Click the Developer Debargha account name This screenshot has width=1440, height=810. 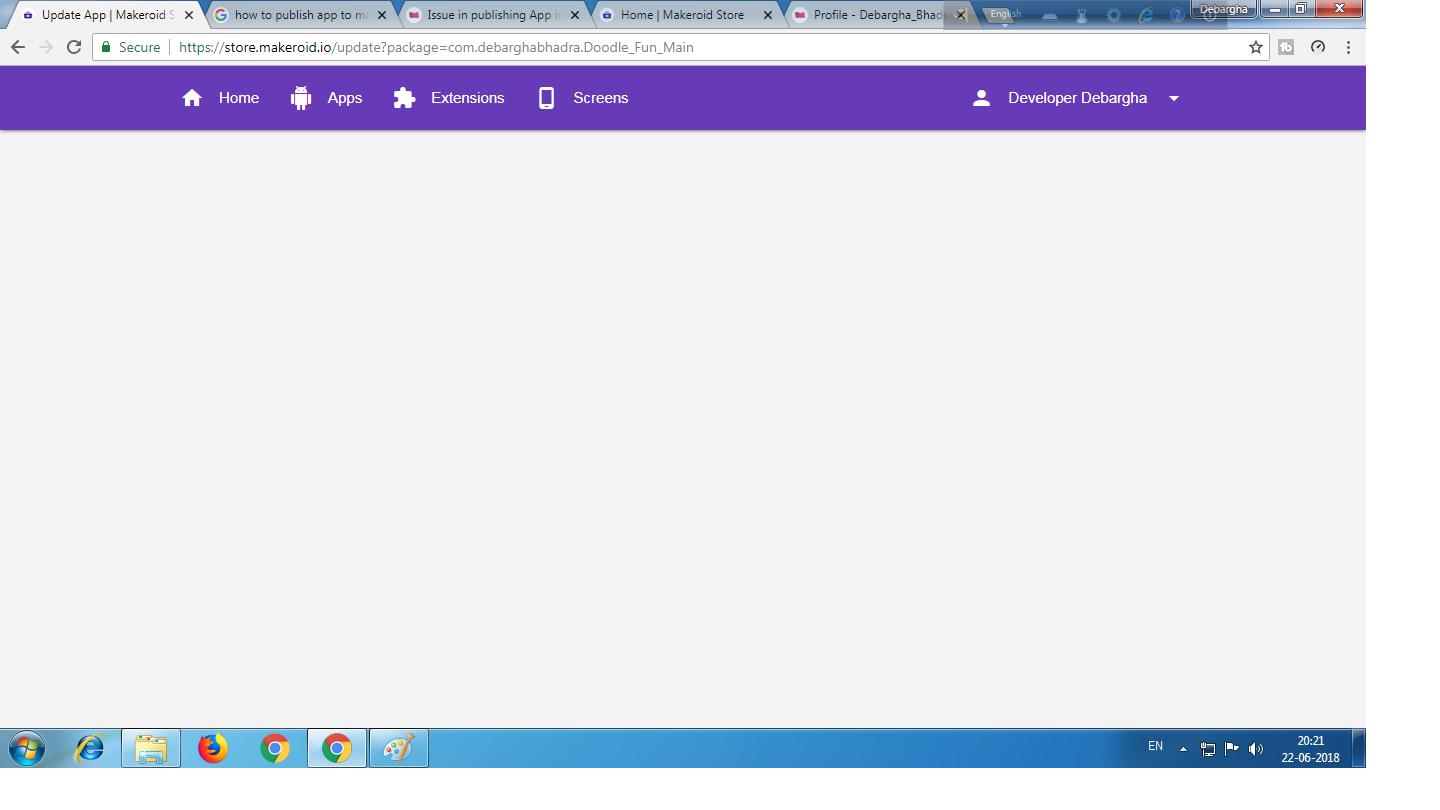[1077, 98]
